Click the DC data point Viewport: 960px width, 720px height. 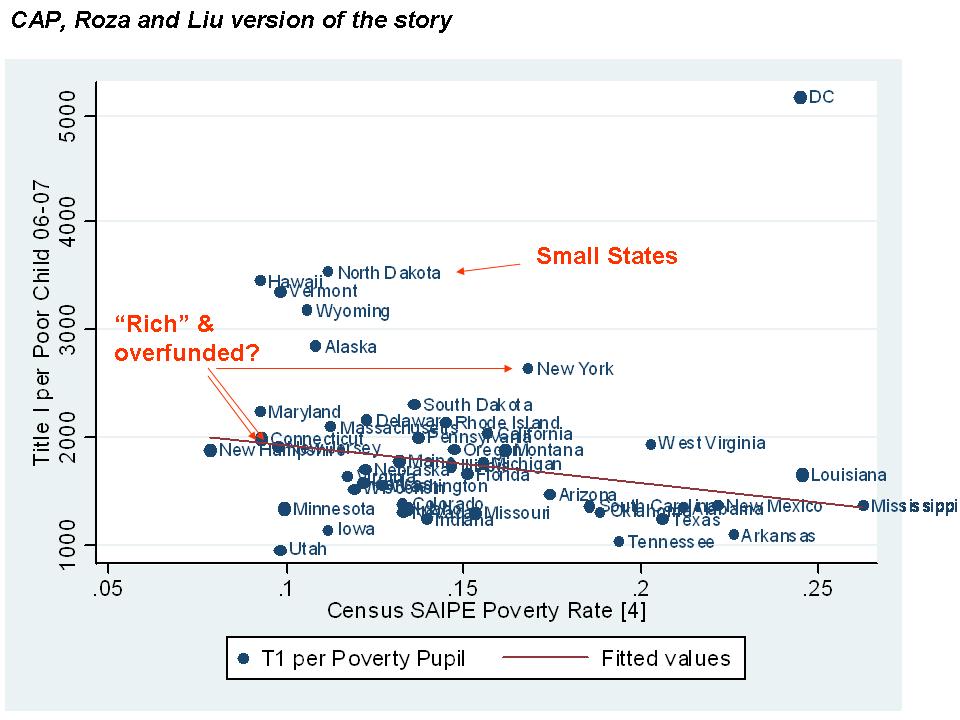click(x=800, y=97)
